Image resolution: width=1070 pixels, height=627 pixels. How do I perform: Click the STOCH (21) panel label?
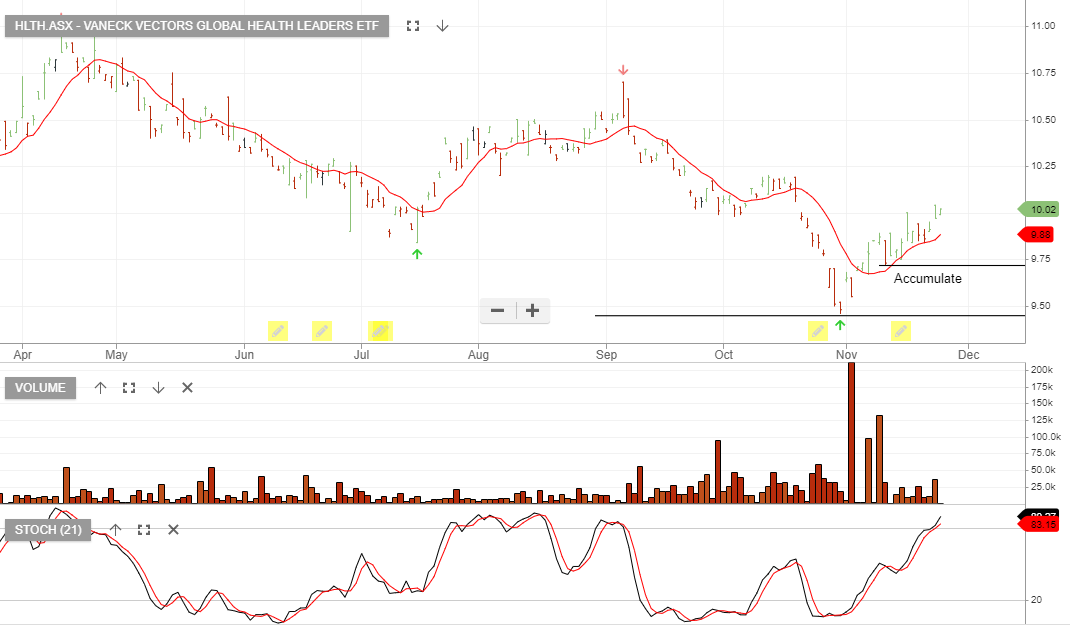(48, 529)
